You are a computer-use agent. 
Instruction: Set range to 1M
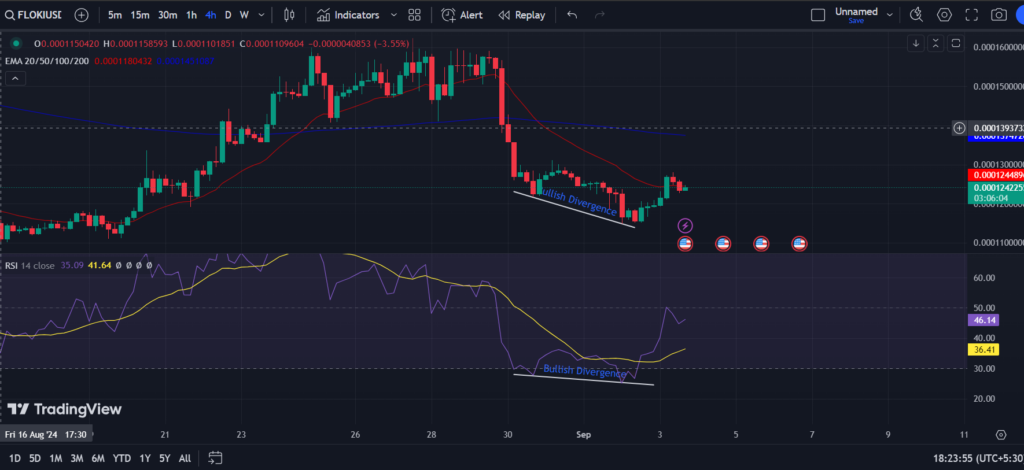pos(56,458)
